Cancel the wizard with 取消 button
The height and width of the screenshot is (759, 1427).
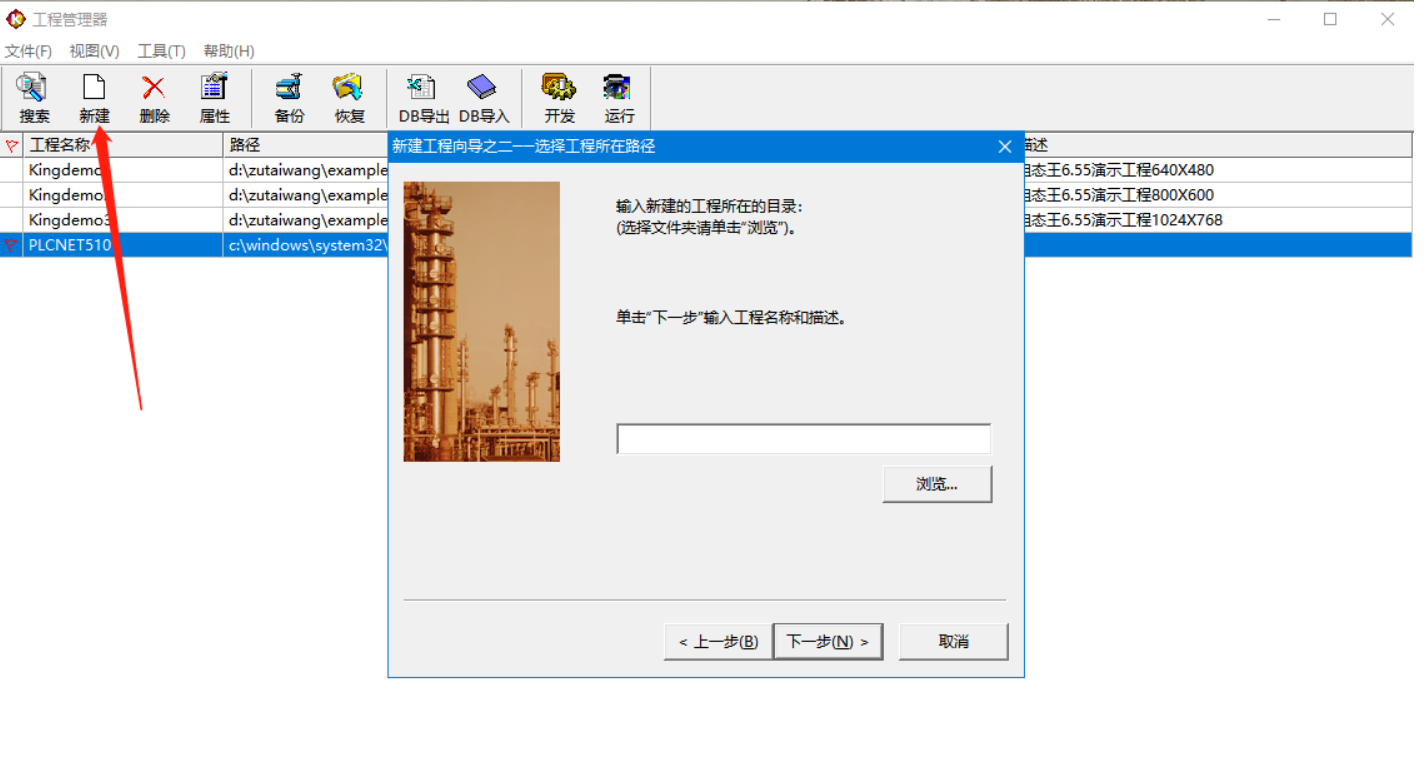pyautogui.click(x=953, y=642)
